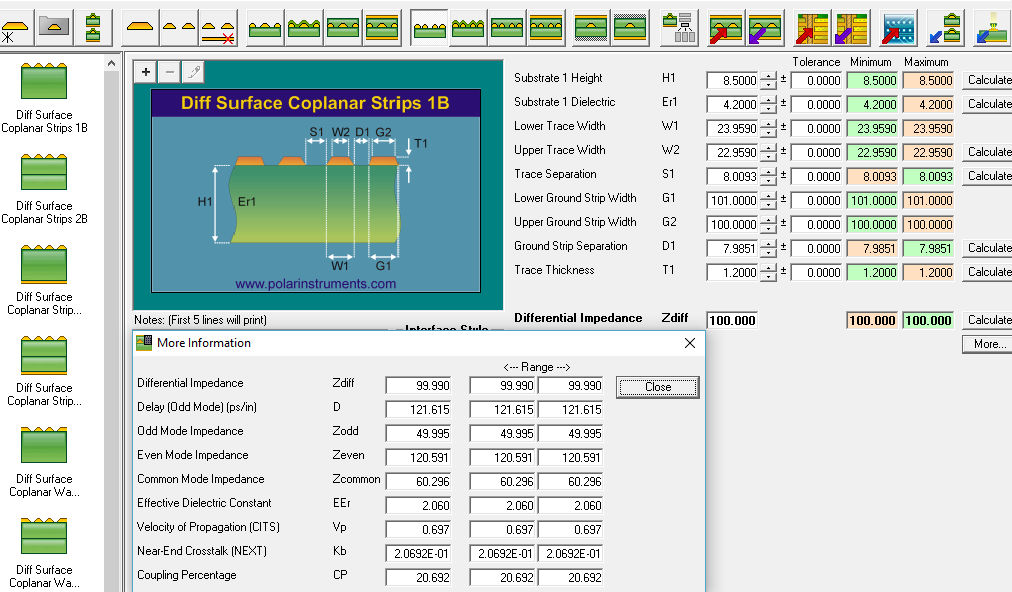Zoom in with the plus button

pyautogui.click(x=146, y=72)
